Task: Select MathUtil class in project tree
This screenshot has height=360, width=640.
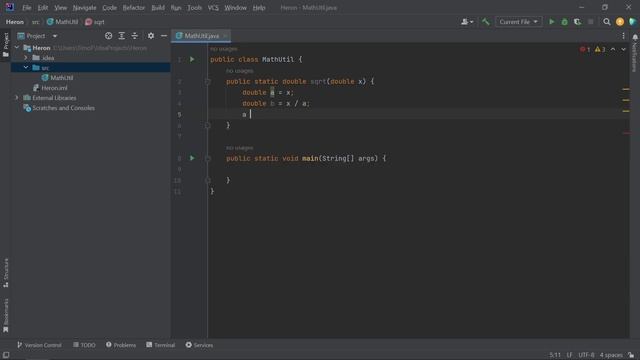Action: [x=58, y=78]
